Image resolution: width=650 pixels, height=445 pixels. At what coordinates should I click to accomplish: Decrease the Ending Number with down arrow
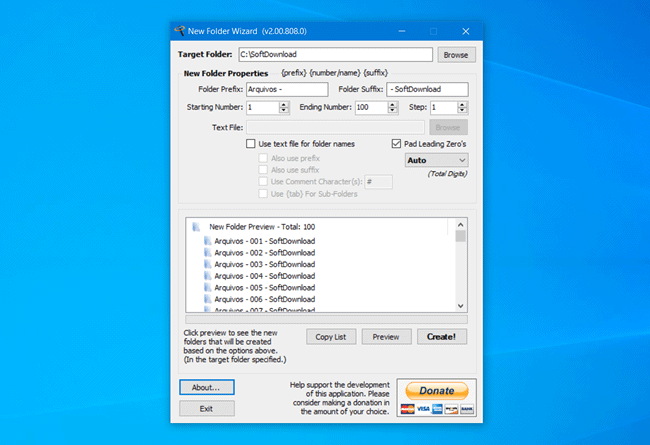pyautogui.click(x=393, y=110)
